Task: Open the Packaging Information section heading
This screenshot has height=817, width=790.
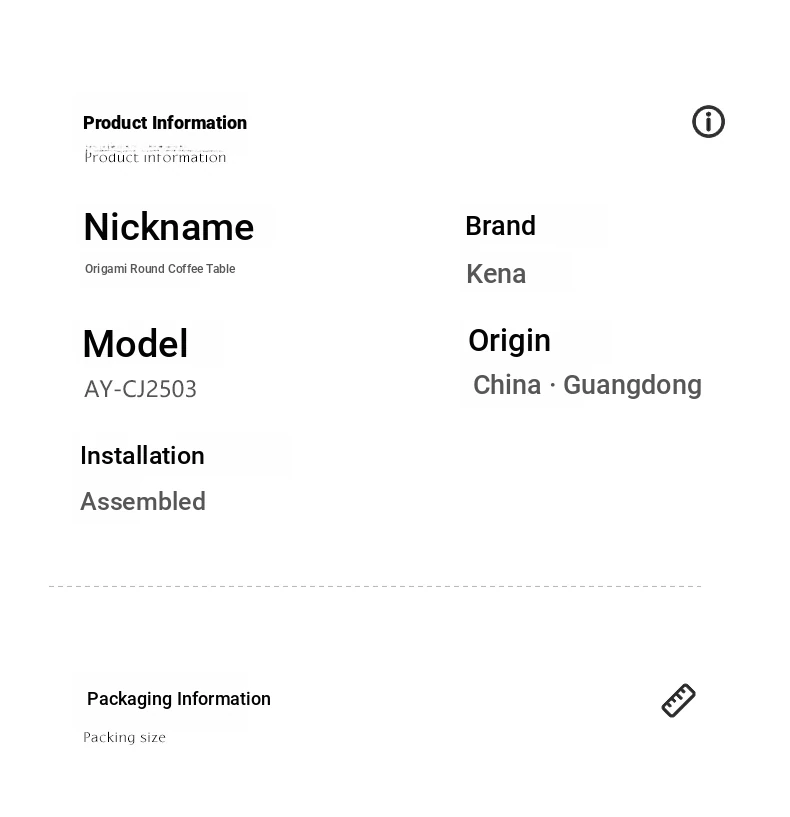Action: click(x=179, y=699)
